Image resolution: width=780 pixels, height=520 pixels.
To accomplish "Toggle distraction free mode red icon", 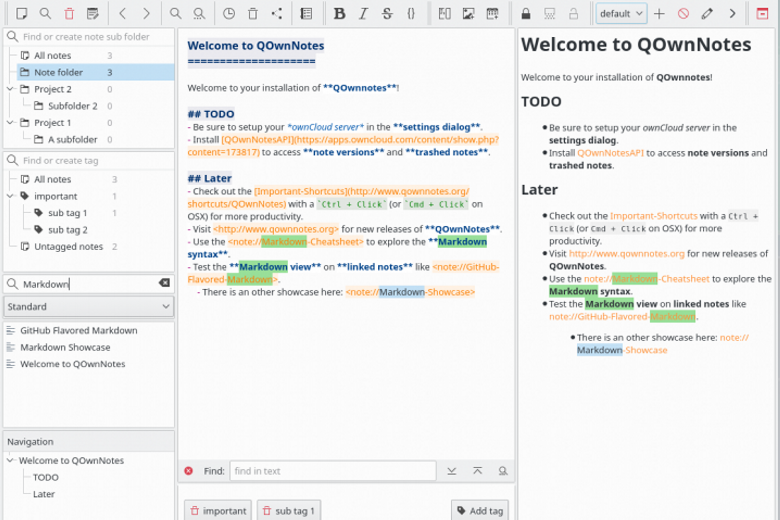I will 762,13.
